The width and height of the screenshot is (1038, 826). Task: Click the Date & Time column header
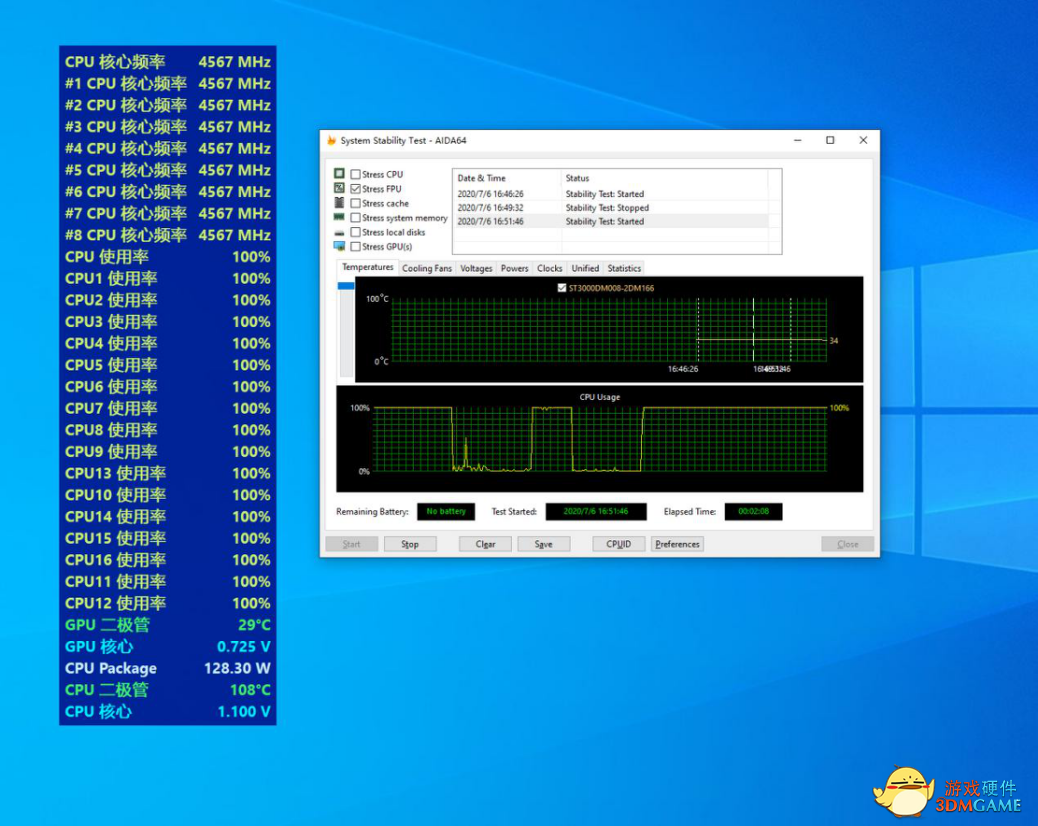[506, 178]
